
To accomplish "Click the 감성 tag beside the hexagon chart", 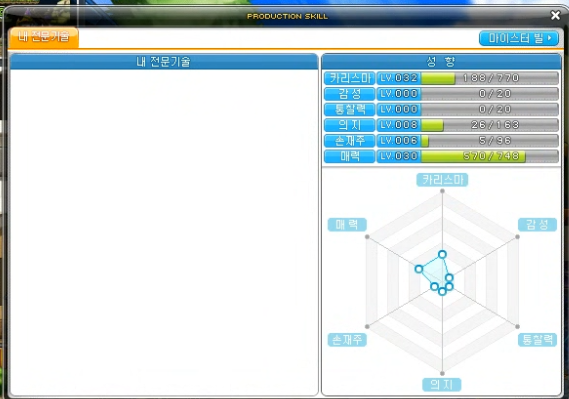I will coord(537,225).
